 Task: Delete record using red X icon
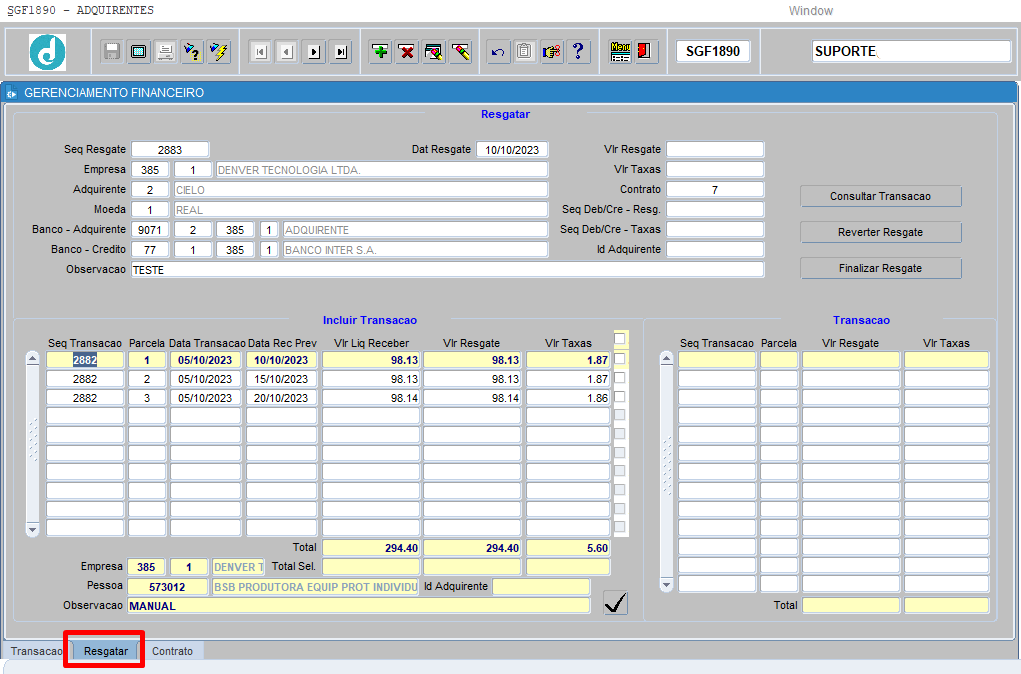pos(407,51)
